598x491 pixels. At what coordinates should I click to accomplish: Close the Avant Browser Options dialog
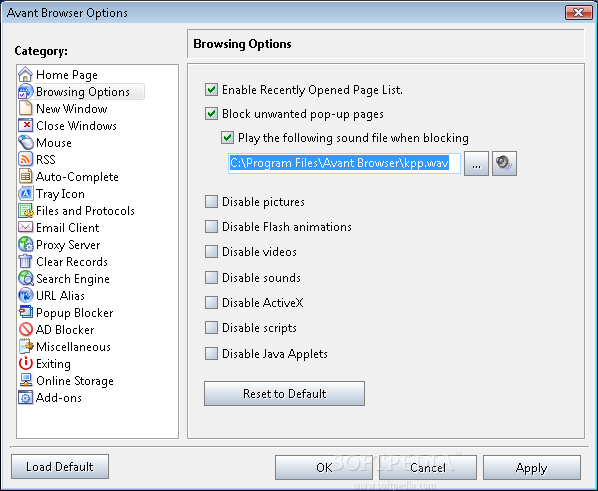pyautogui.click(x=579, y=12)
